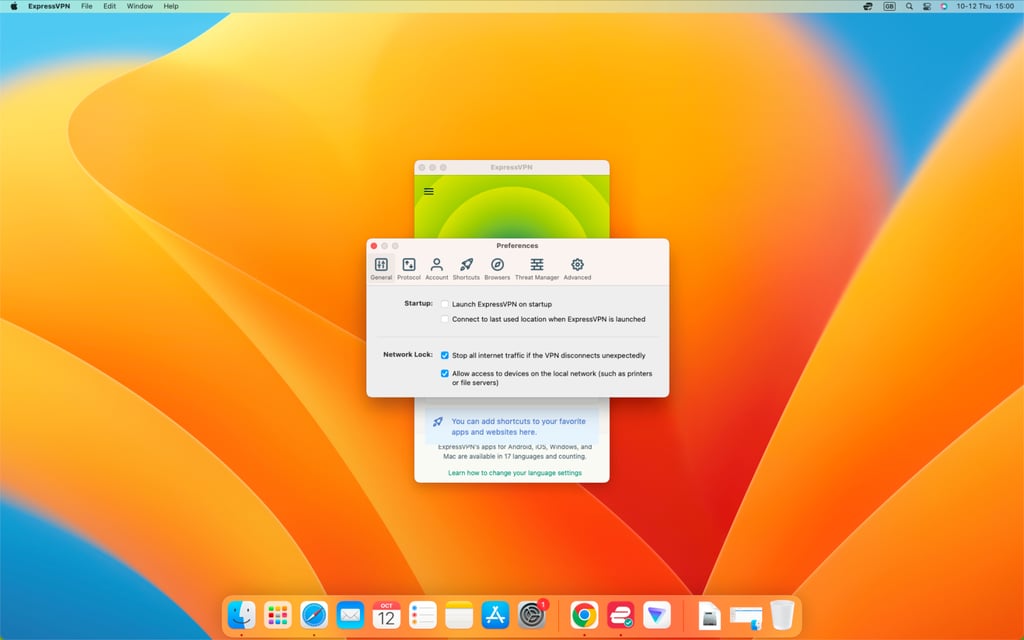
Task: Open Calendar from the Dock
Action: (387, 615)
